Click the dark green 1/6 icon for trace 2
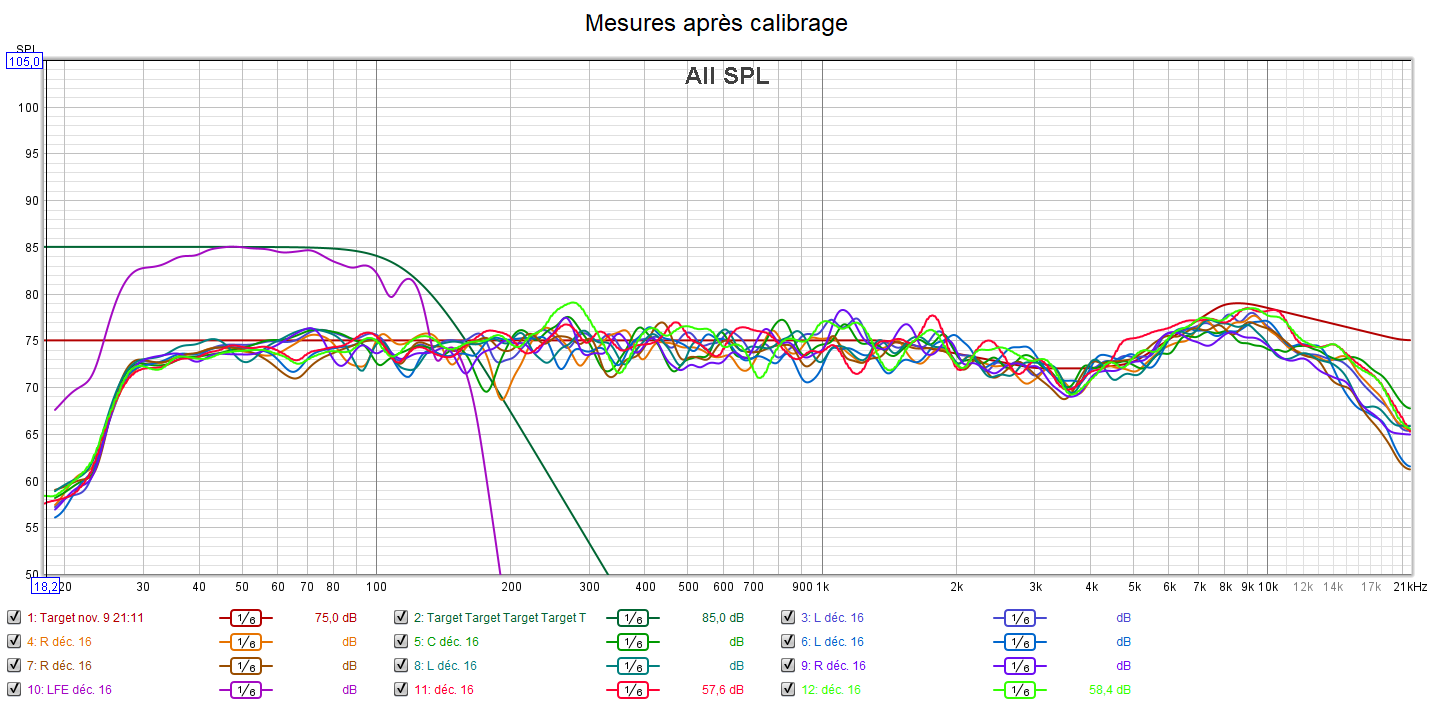Image resolution: width=1433 pixels, height=704 pixels. (632, 618)
